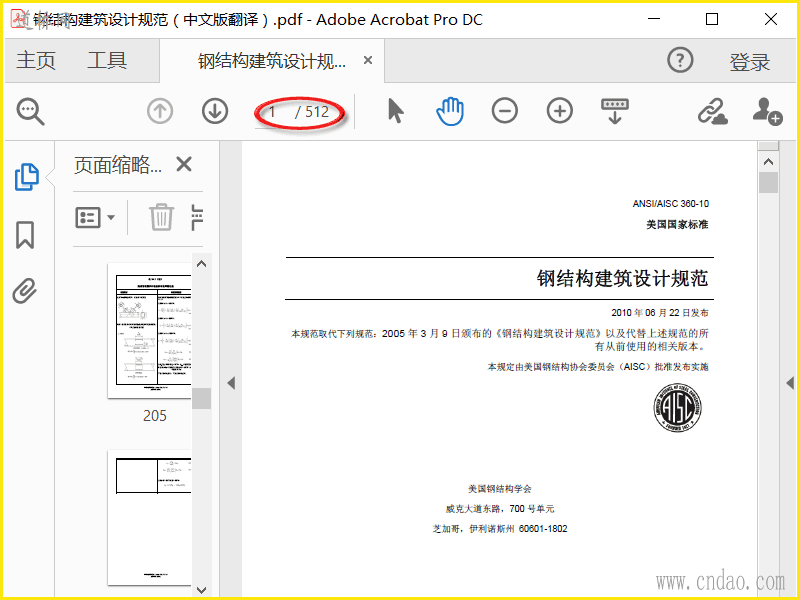Click the 威克大道东路，700 号单元 address line
Image resolution: width=800 pixels, height=600 pixels.
pyautogui.click(x=499, y=509)
